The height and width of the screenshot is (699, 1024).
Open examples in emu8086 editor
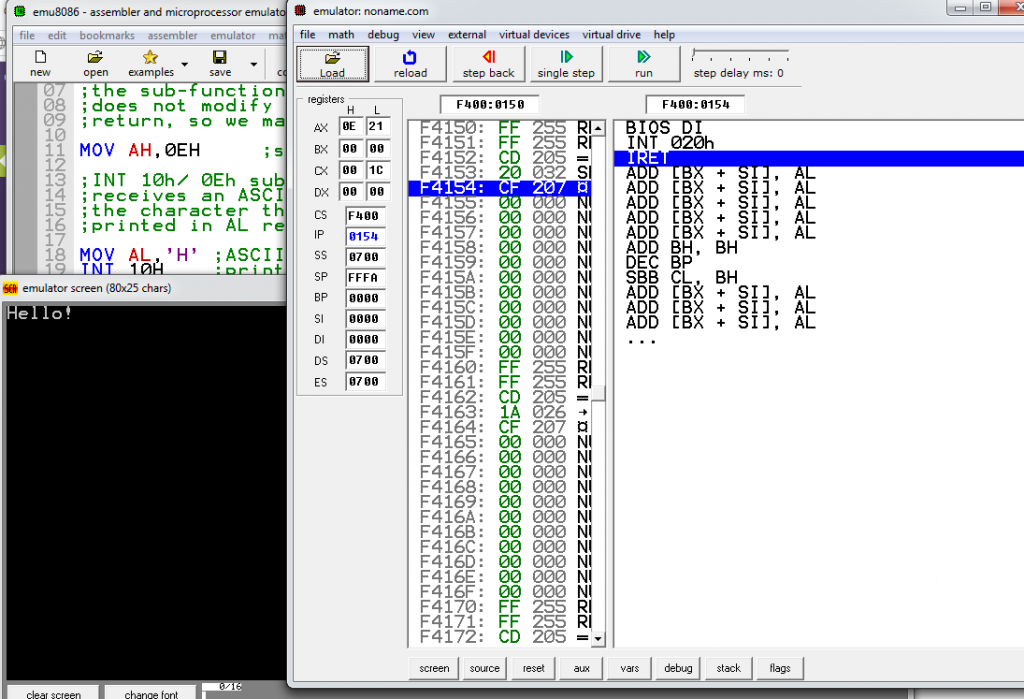[151, 63]
